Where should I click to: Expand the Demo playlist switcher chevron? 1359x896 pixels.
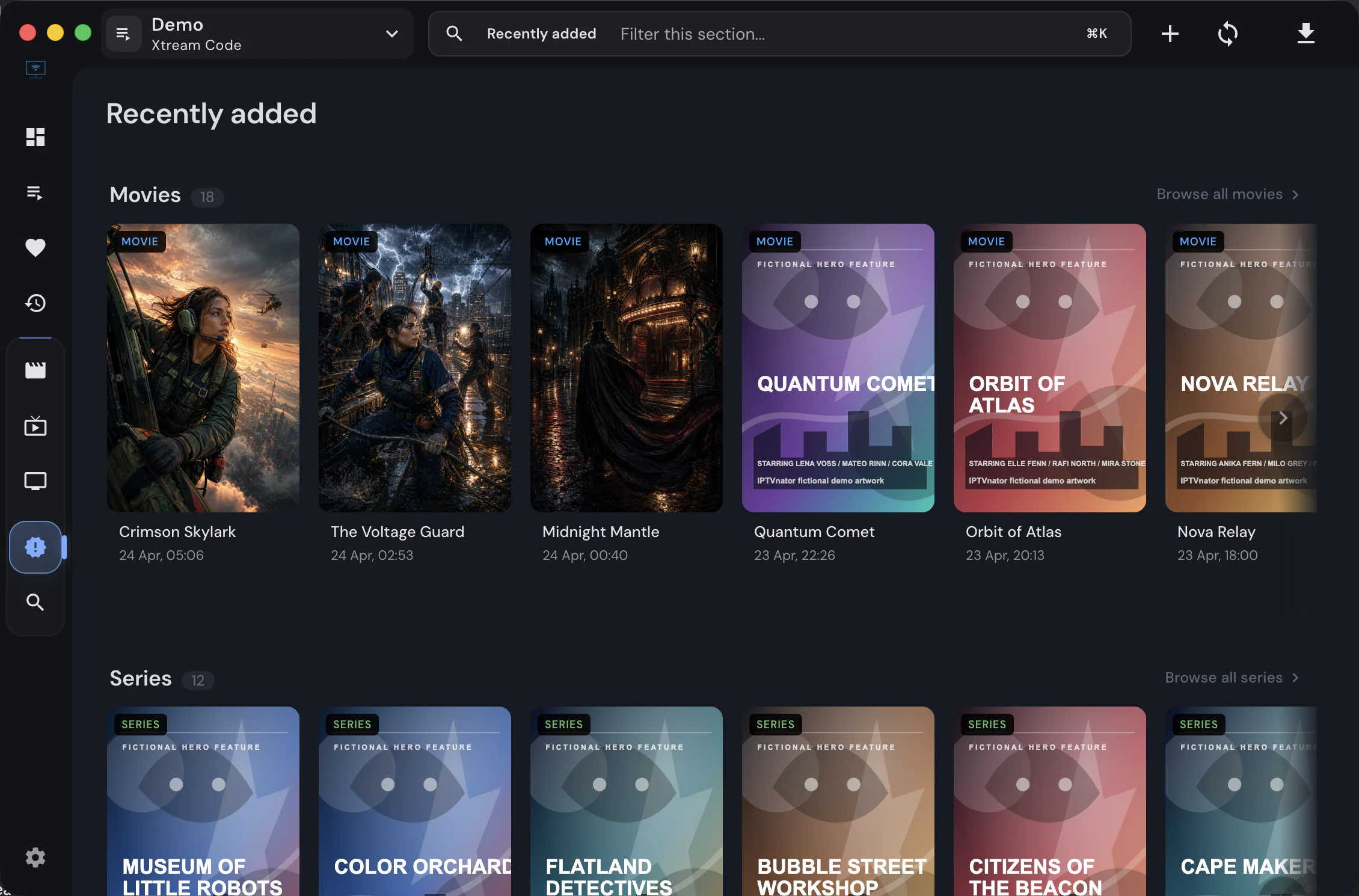click(392, 34)
